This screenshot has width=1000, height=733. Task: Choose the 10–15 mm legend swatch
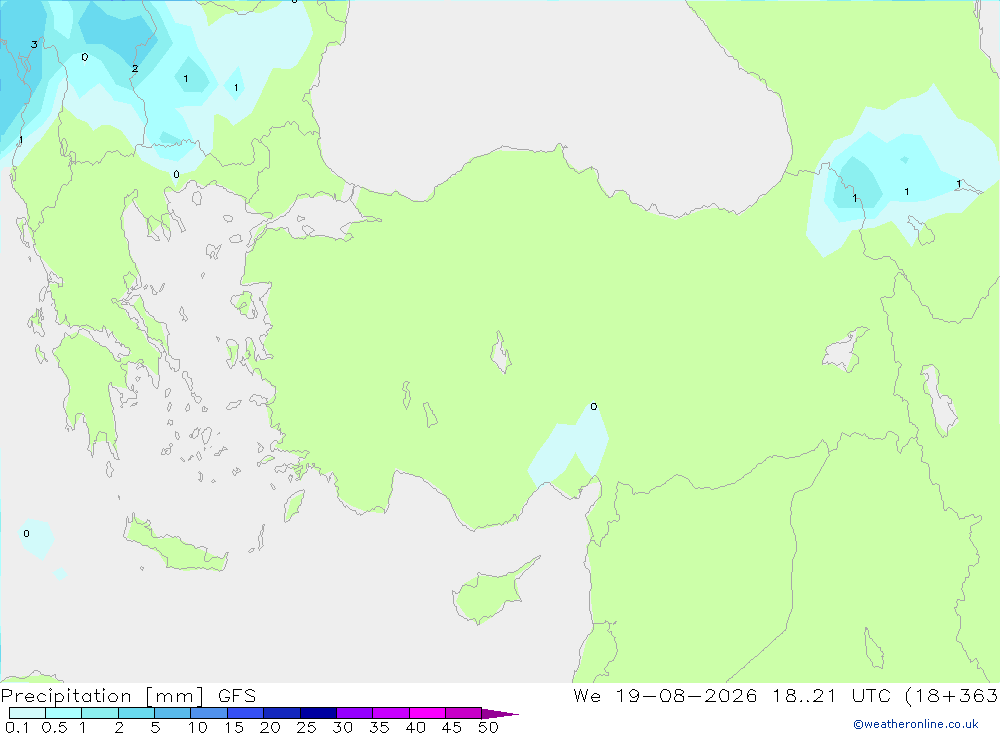point(209,713)
